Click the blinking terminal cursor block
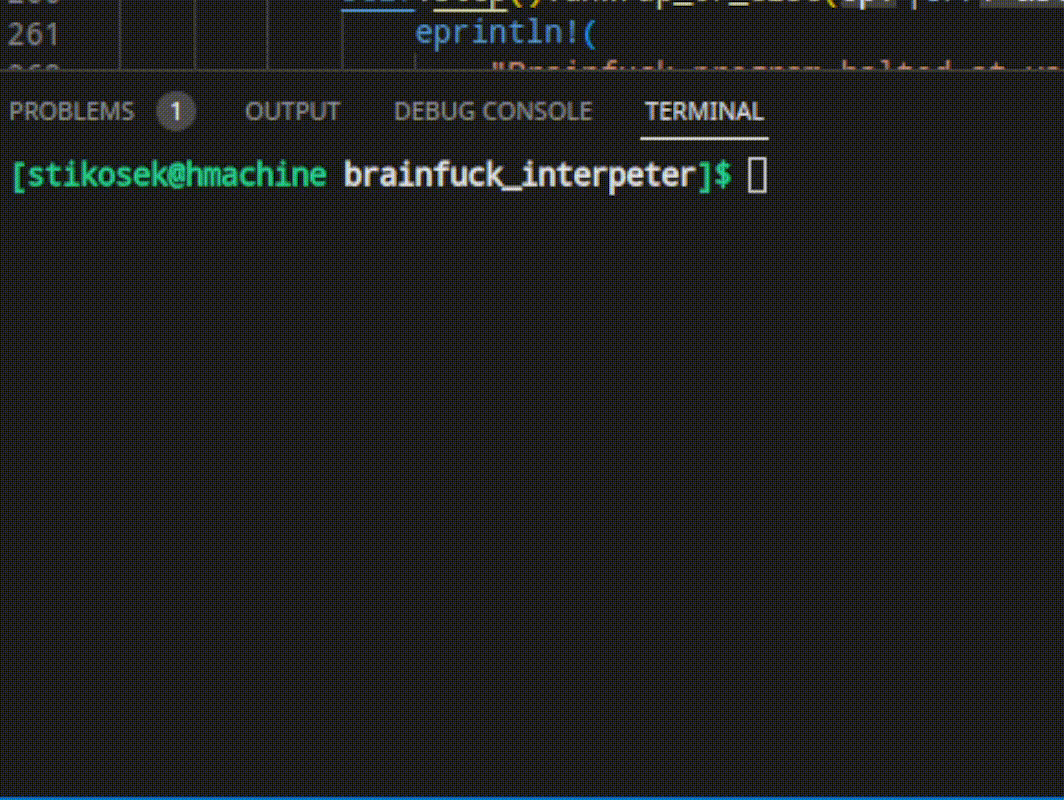 pyautogui.click(x=757, y=174)
